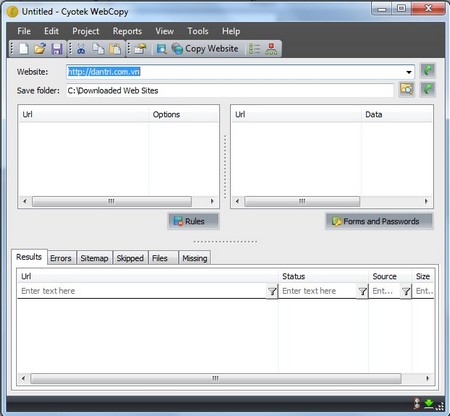Click the filter funnel for Url column
The height and width of the screenshot is (416, 450).
272,291
